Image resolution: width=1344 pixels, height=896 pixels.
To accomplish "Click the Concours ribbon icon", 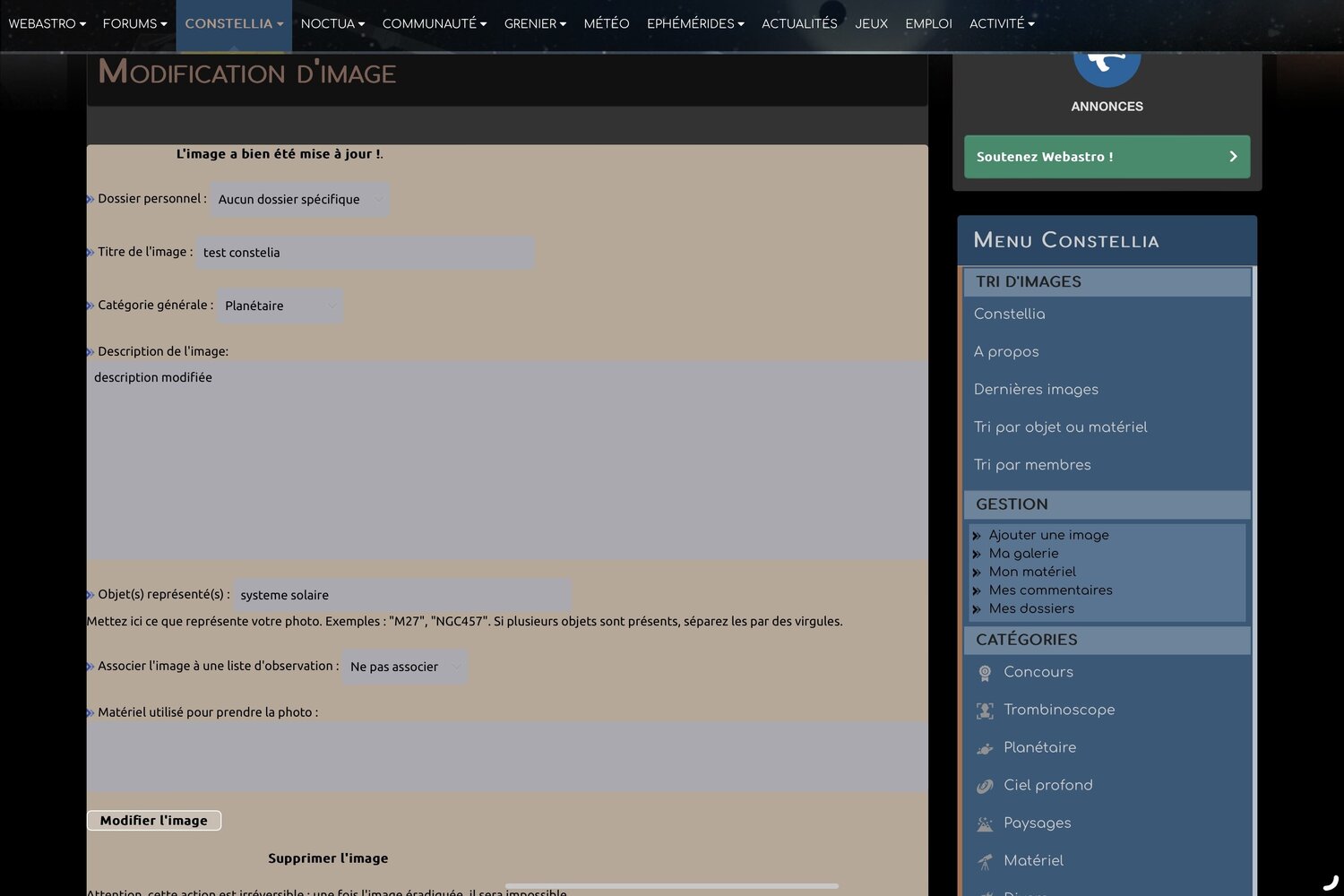I will pos(985,673).
